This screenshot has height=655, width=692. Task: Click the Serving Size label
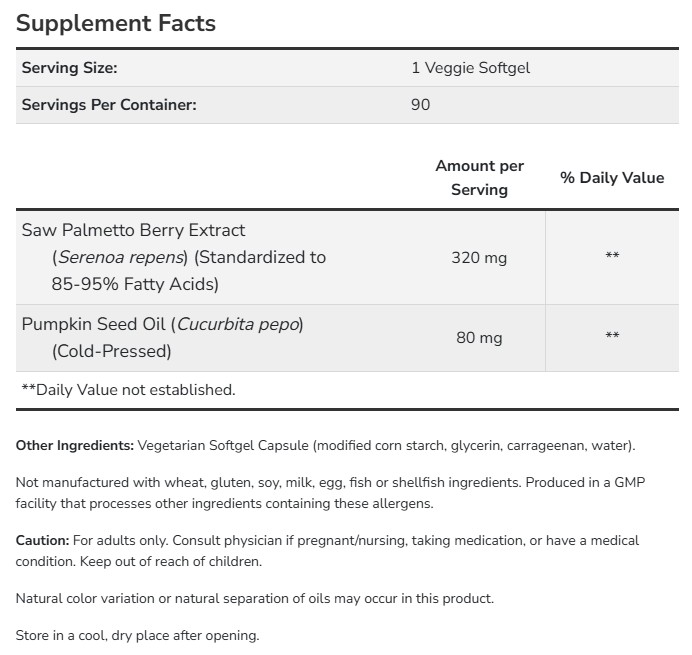69,68
